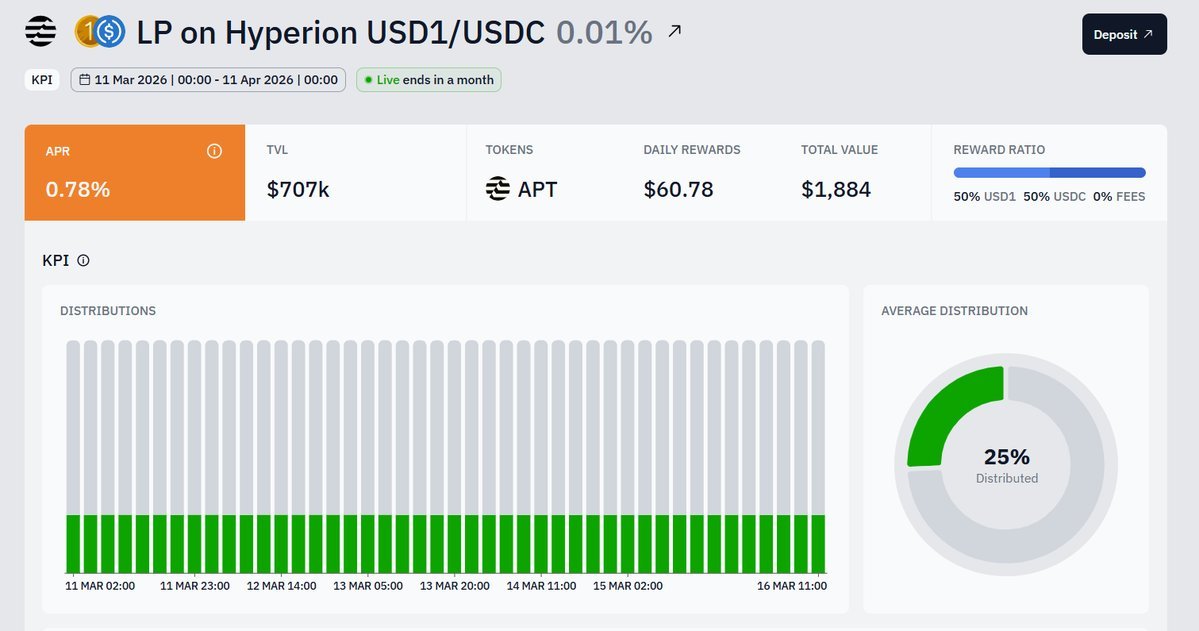The width and height of the screenshot is (1199, 631).
Task: Click the reward ratio progress bar
Action: [x=1049, y=173]
